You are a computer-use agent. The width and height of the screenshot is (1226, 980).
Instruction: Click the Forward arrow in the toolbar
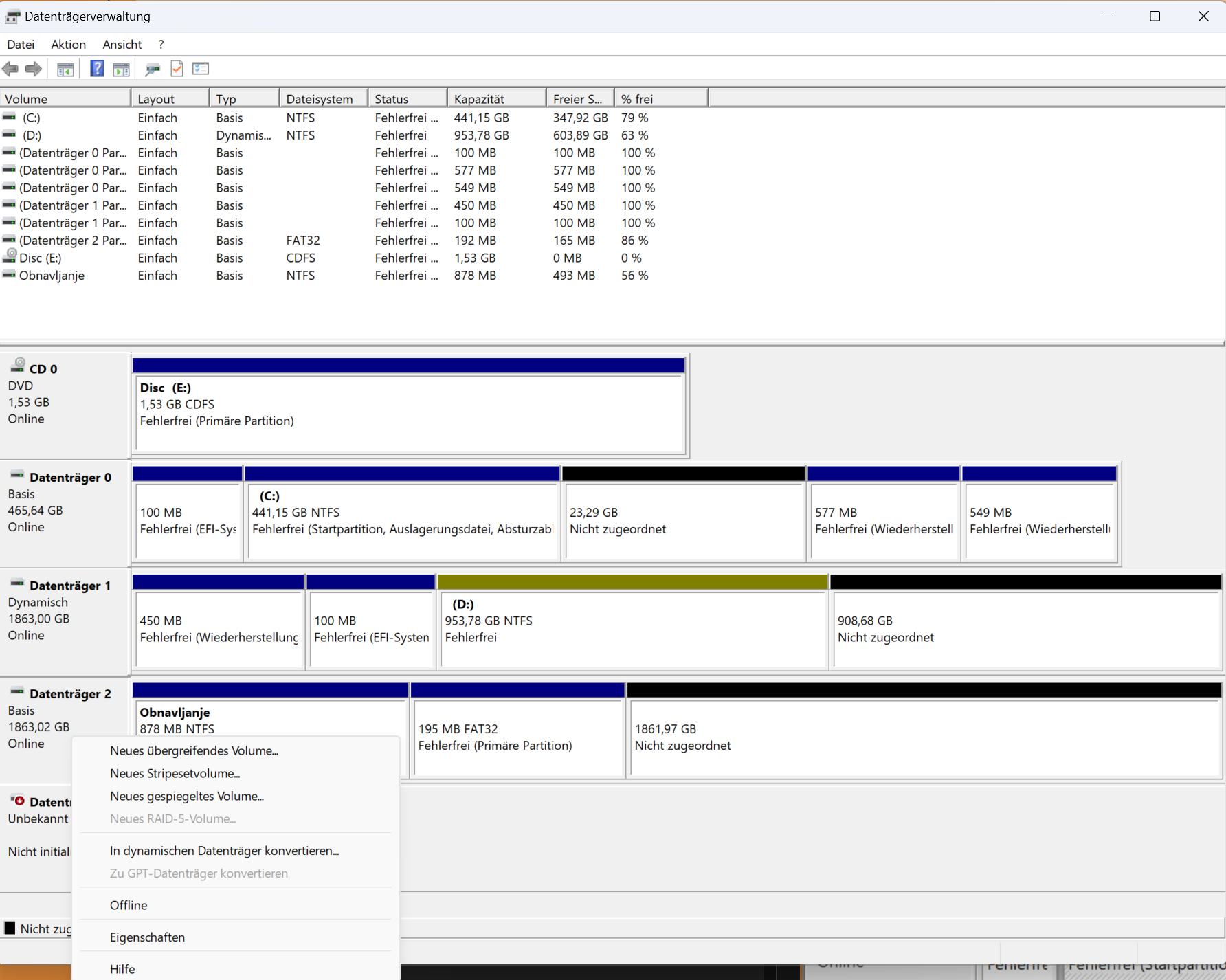(33, 69)
